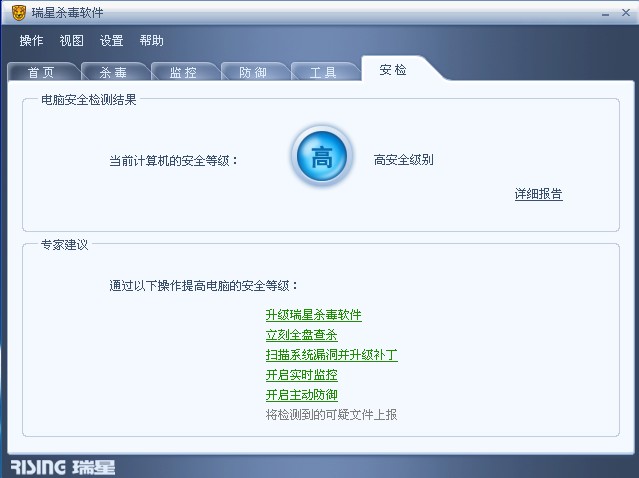Minimize the Rising antivirus window
639x478 pixels.
[606, 13]
